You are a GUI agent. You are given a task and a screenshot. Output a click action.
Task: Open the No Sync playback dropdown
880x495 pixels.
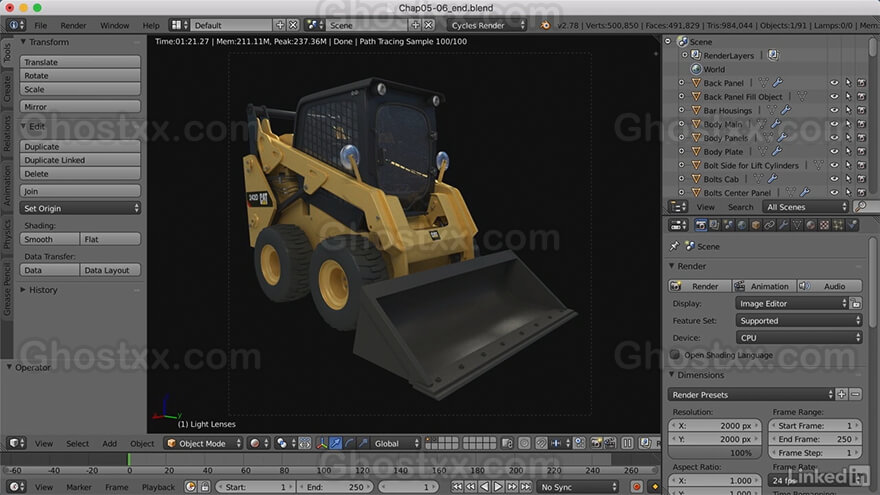pos(578,487)
